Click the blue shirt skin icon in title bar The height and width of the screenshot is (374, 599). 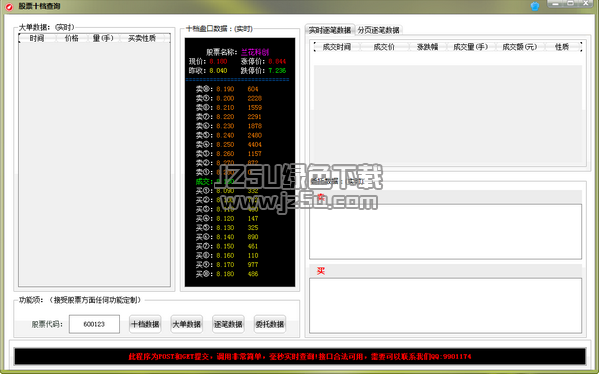[535, 6]
